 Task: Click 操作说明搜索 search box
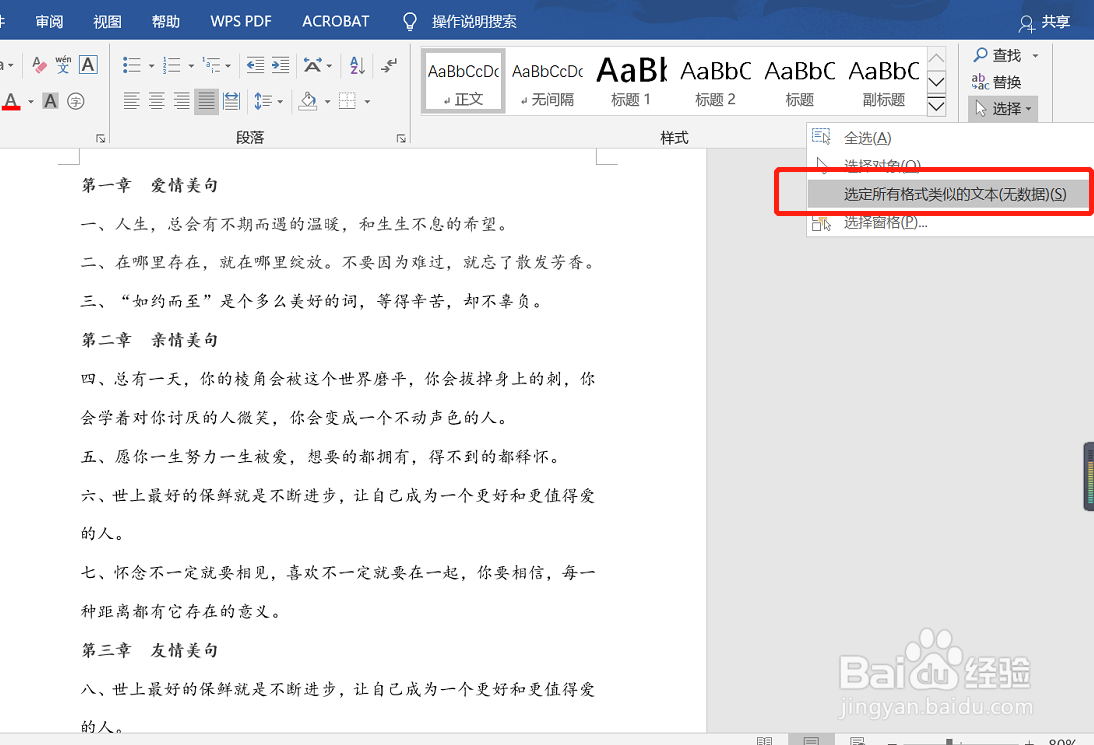click(474, 22)
